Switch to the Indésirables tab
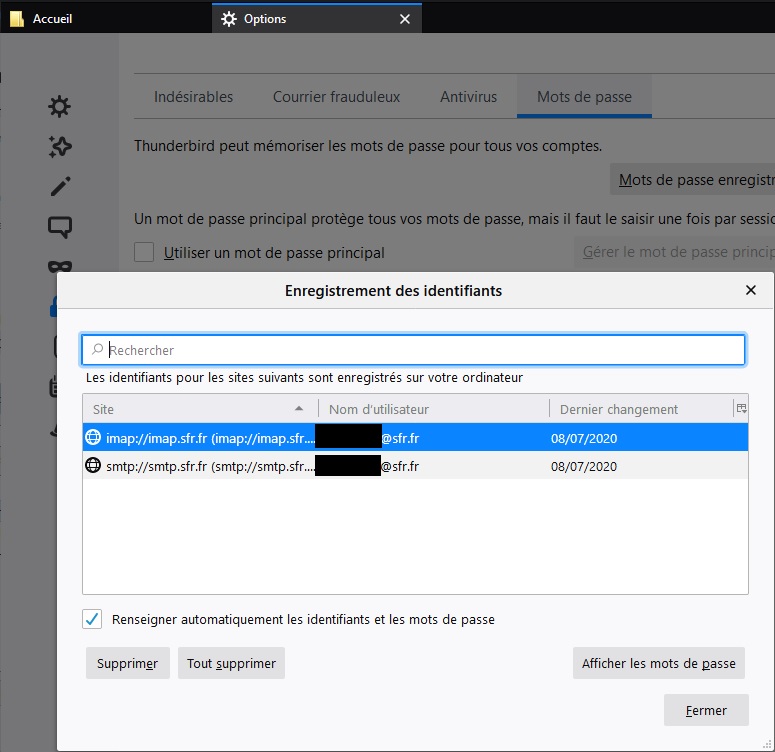Image resolution: width=775 pixels, height=752 pixels. pos(193,97)
